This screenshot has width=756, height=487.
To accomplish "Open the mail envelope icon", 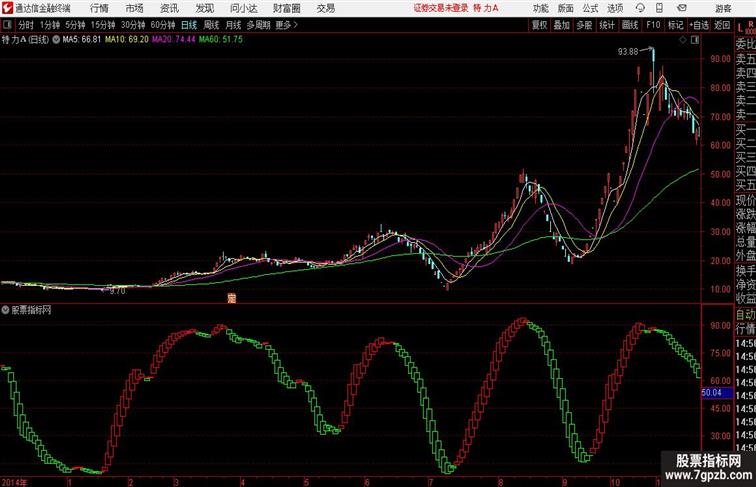I will click(x=682, y=8).
